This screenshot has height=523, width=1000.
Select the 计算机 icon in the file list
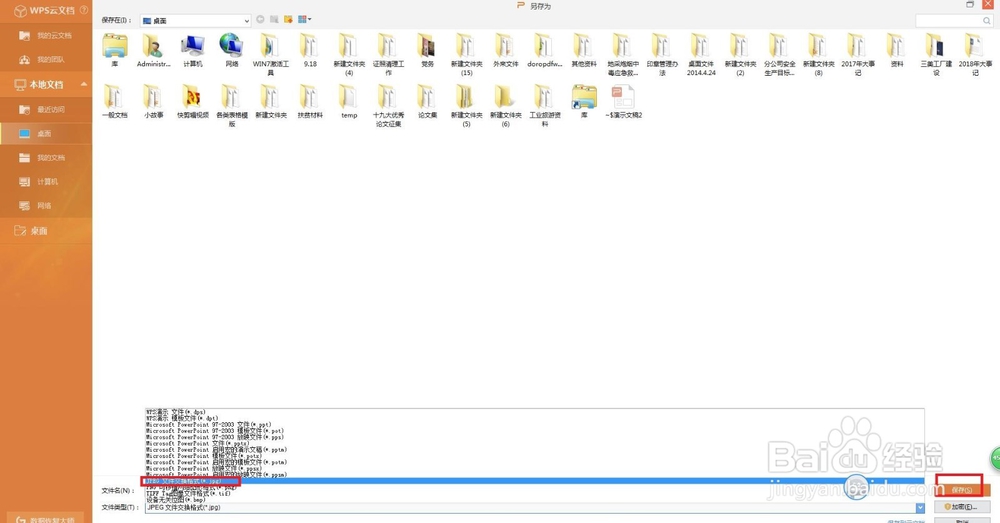click(x=193, y=51)
